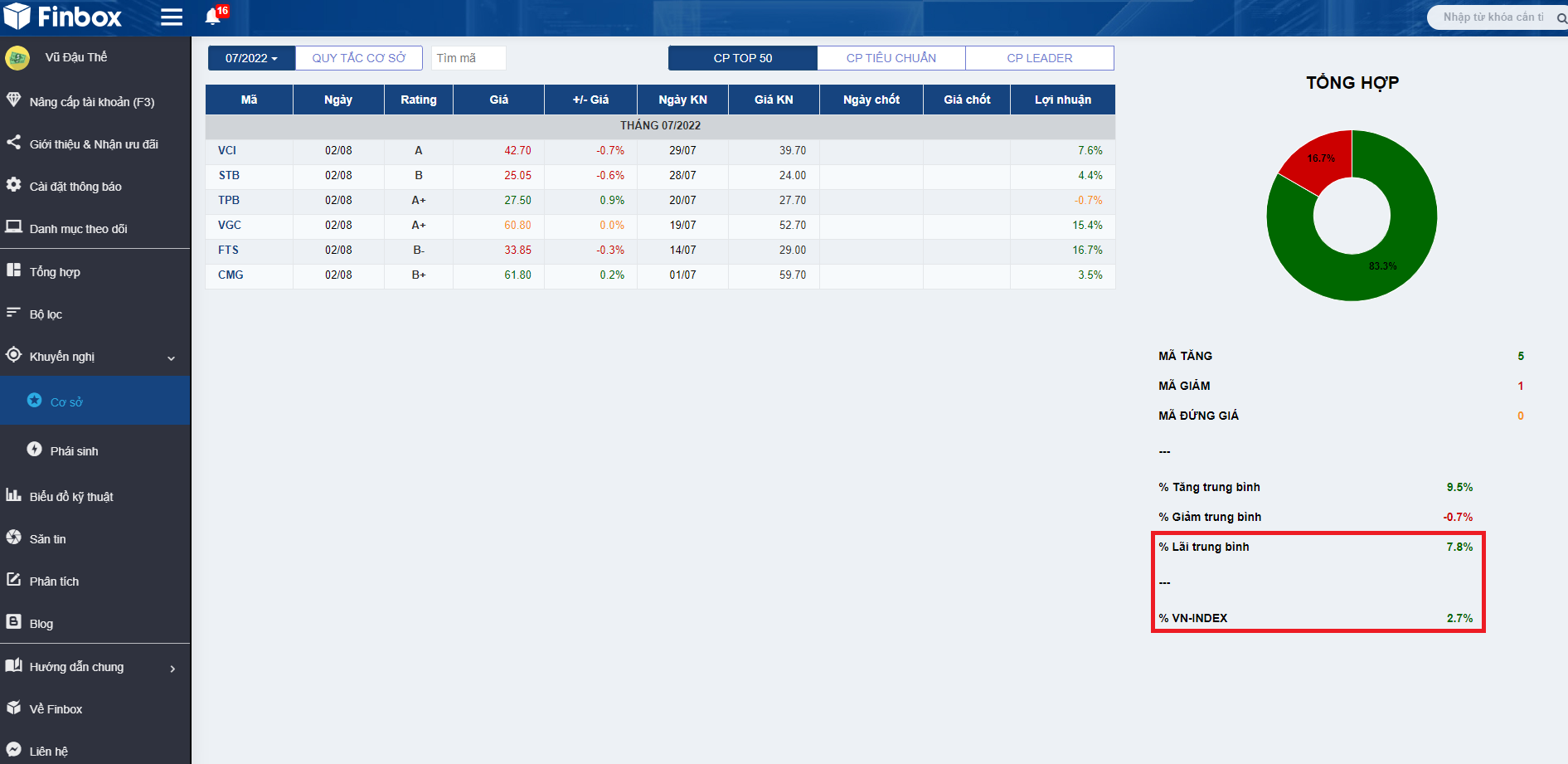Click the Tìm mã search field
1568x764 pixels.
468,58
